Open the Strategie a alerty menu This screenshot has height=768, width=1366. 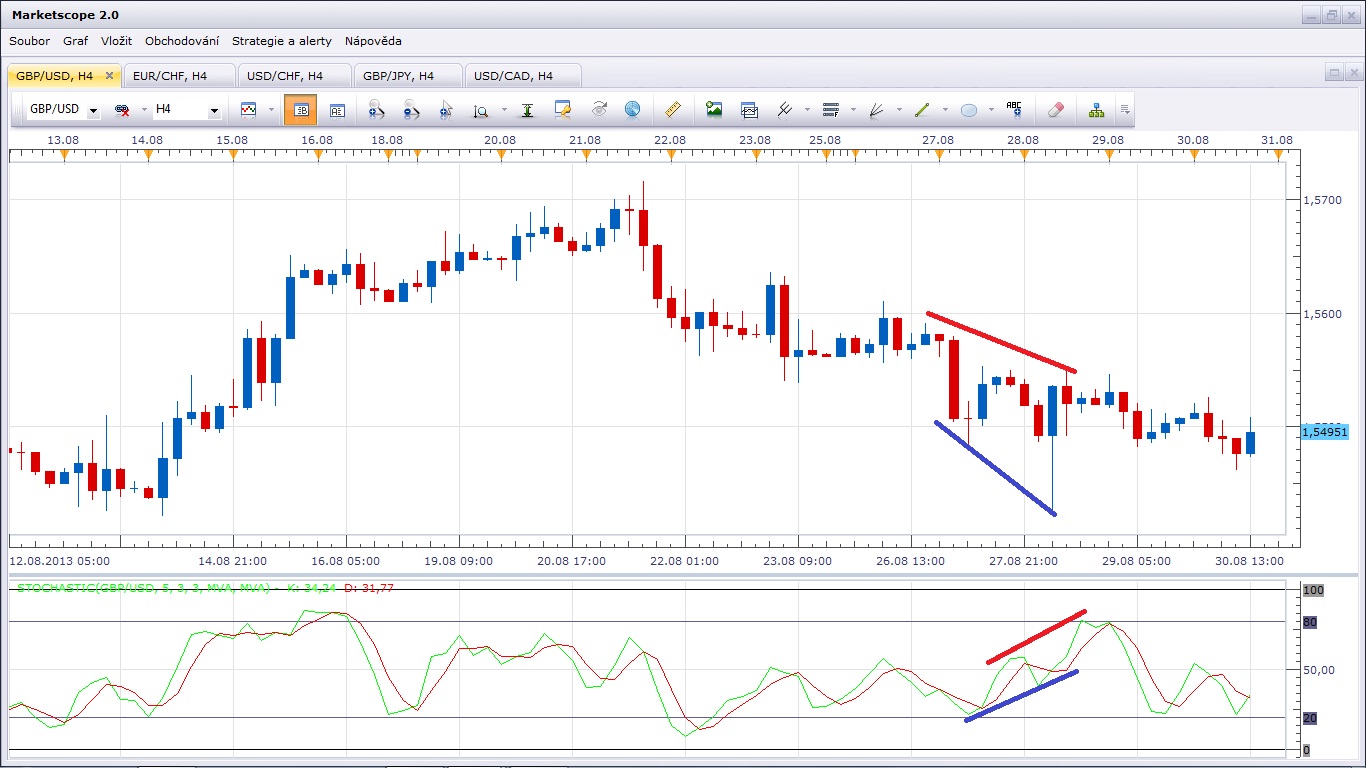[281, 41]
